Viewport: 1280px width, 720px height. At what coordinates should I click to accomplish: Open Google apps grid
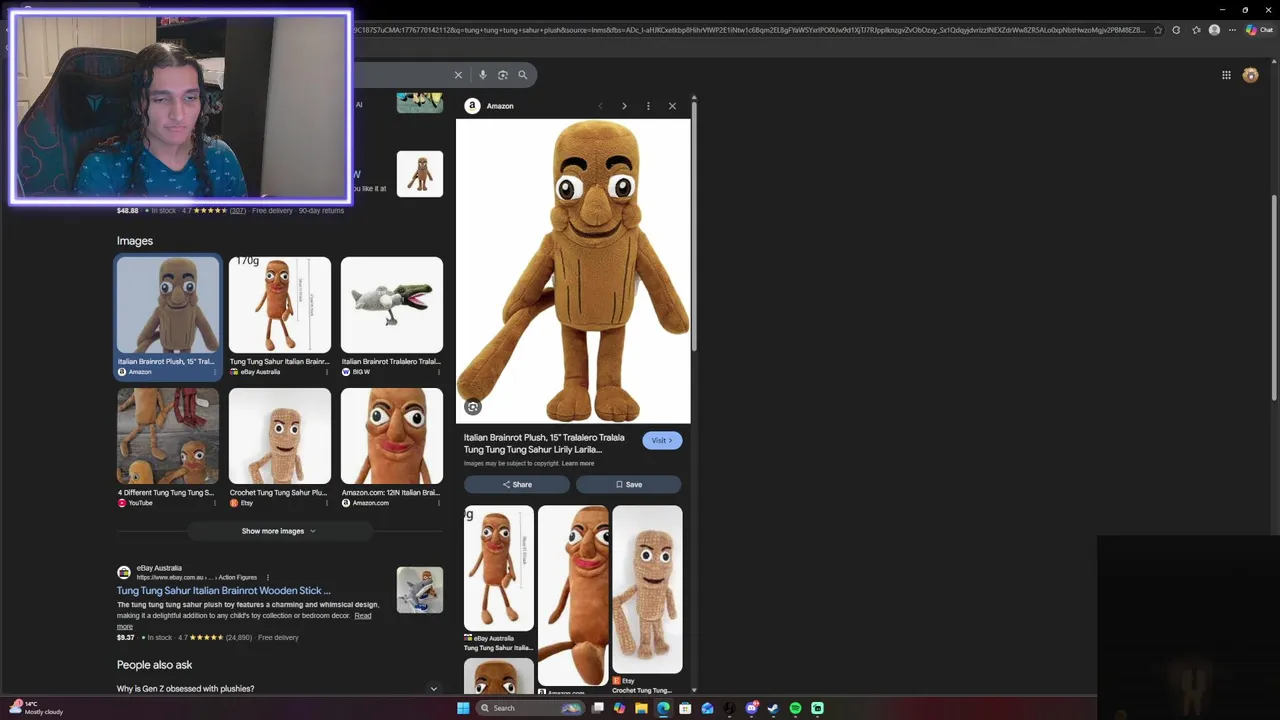[1226, 75]
